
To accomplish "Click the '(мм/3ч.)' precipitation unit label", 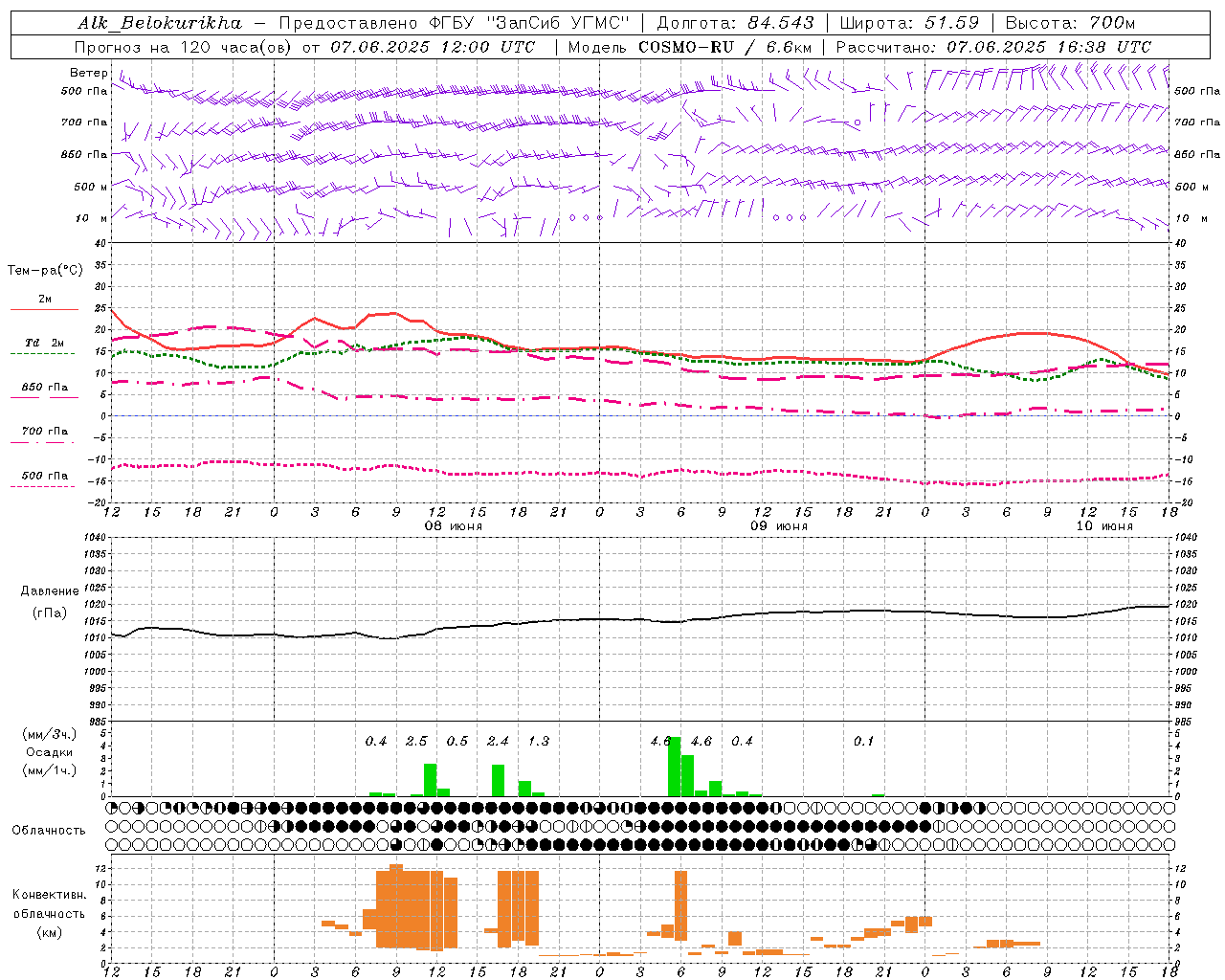I will (50, 734).
